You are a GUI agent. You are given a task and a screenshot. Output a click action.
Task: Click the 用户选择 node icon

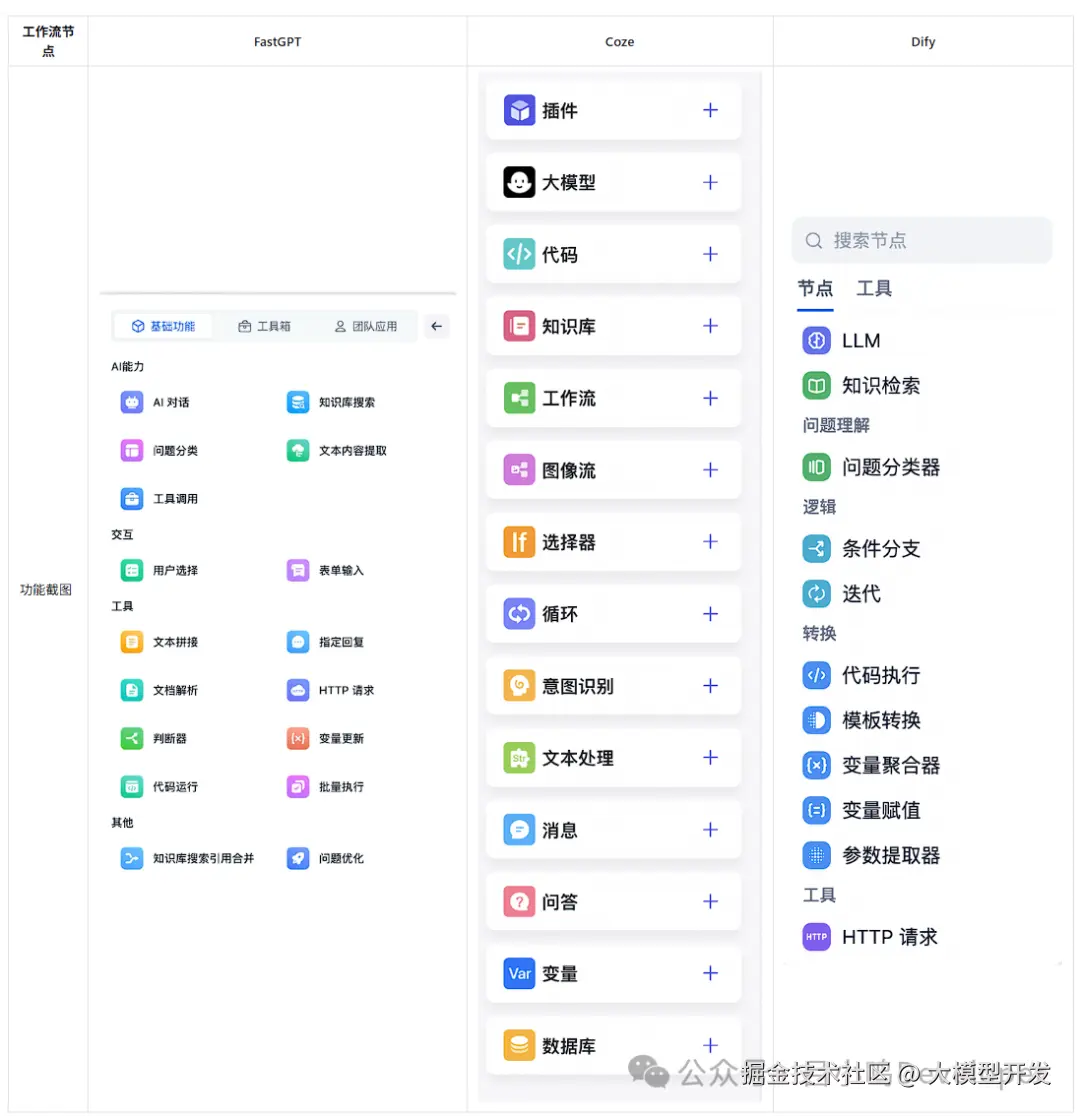pyautogui.click(x=132, y=570)
